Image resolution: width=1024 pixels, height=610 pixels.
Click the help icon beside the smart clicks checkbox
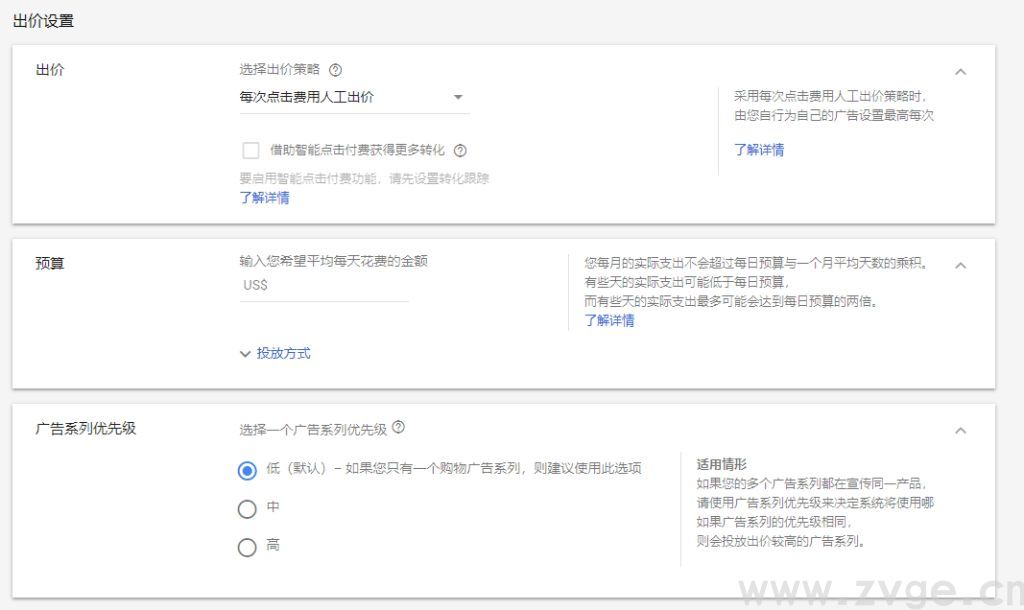click(459, 150)
